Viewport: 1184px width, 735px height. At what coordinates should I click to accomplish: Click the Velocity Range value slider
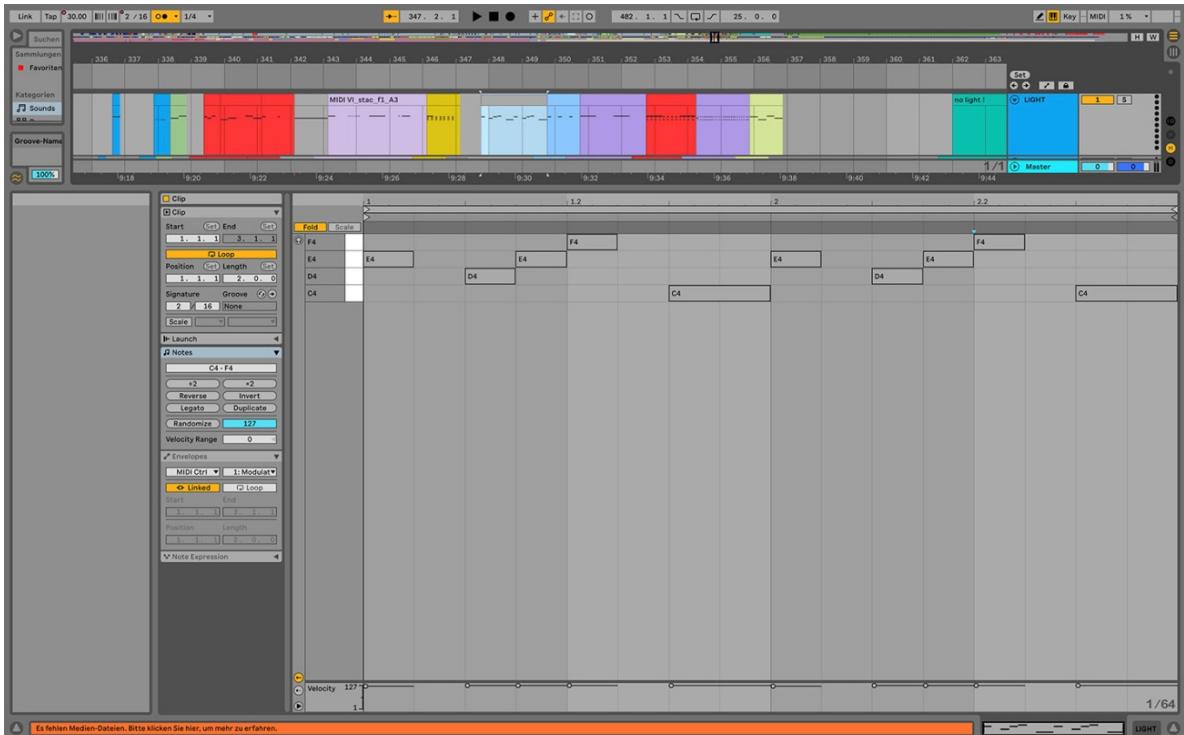pos(249,439)
